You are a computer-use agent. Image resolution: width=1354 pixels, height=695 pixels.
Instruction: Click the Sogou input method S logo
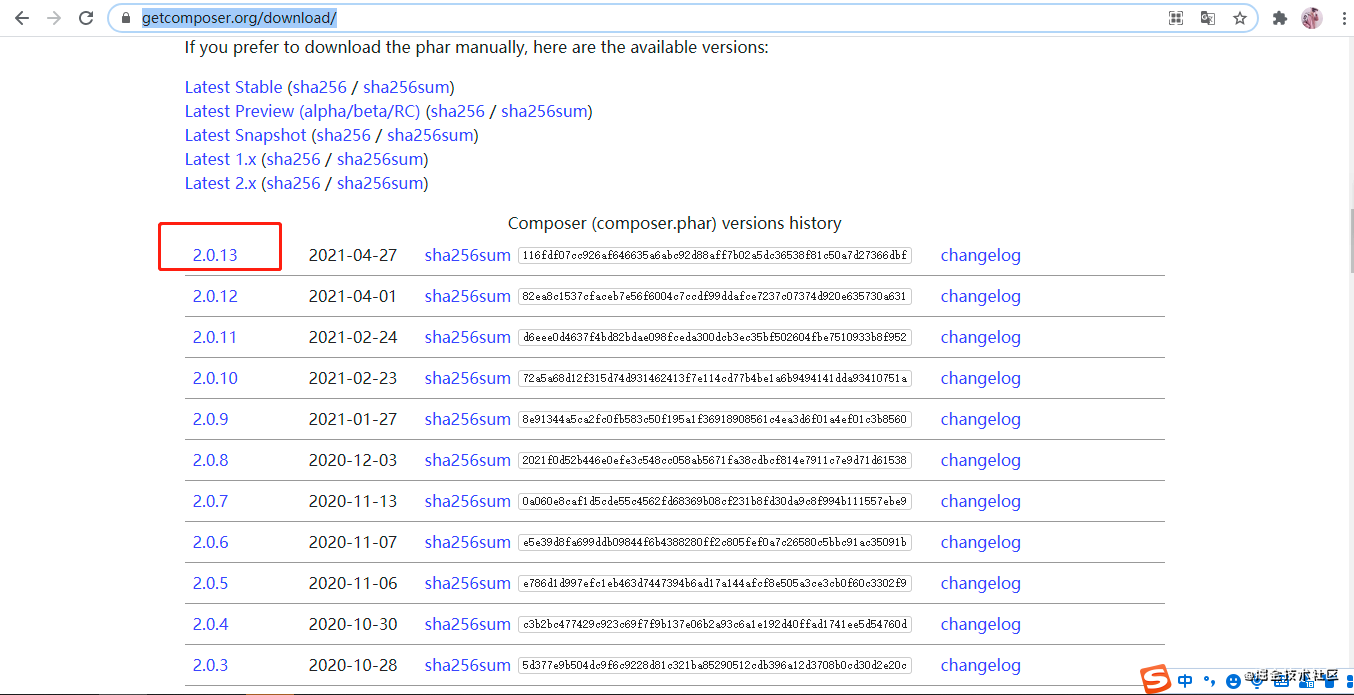(1157, 680)
